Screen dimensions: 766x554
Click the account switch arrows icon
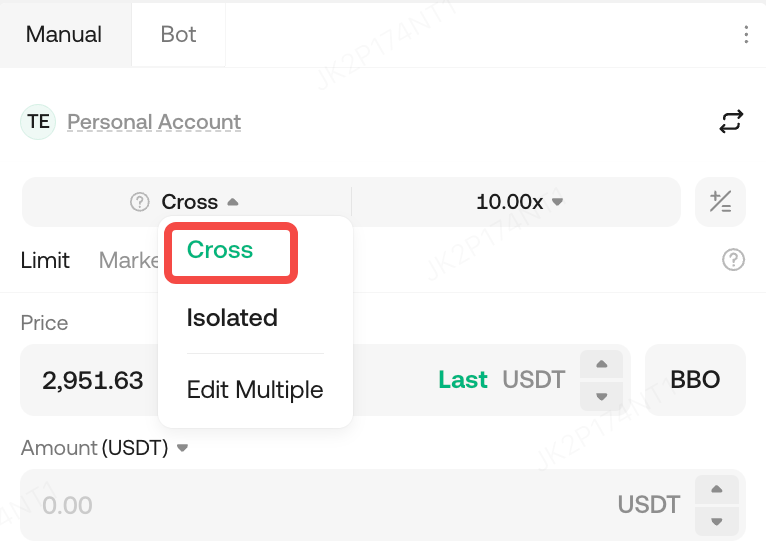click(x=731, y=122)
